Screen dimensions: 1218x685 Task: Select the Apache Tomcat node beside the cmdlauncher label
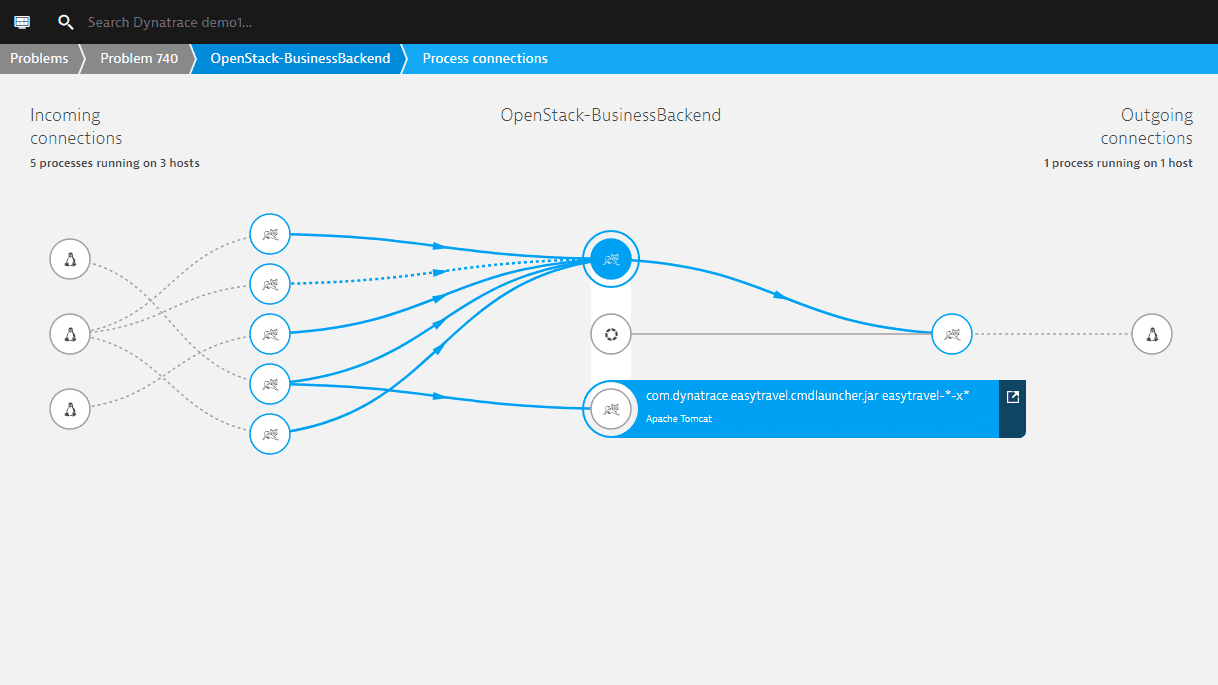[611, 408]
